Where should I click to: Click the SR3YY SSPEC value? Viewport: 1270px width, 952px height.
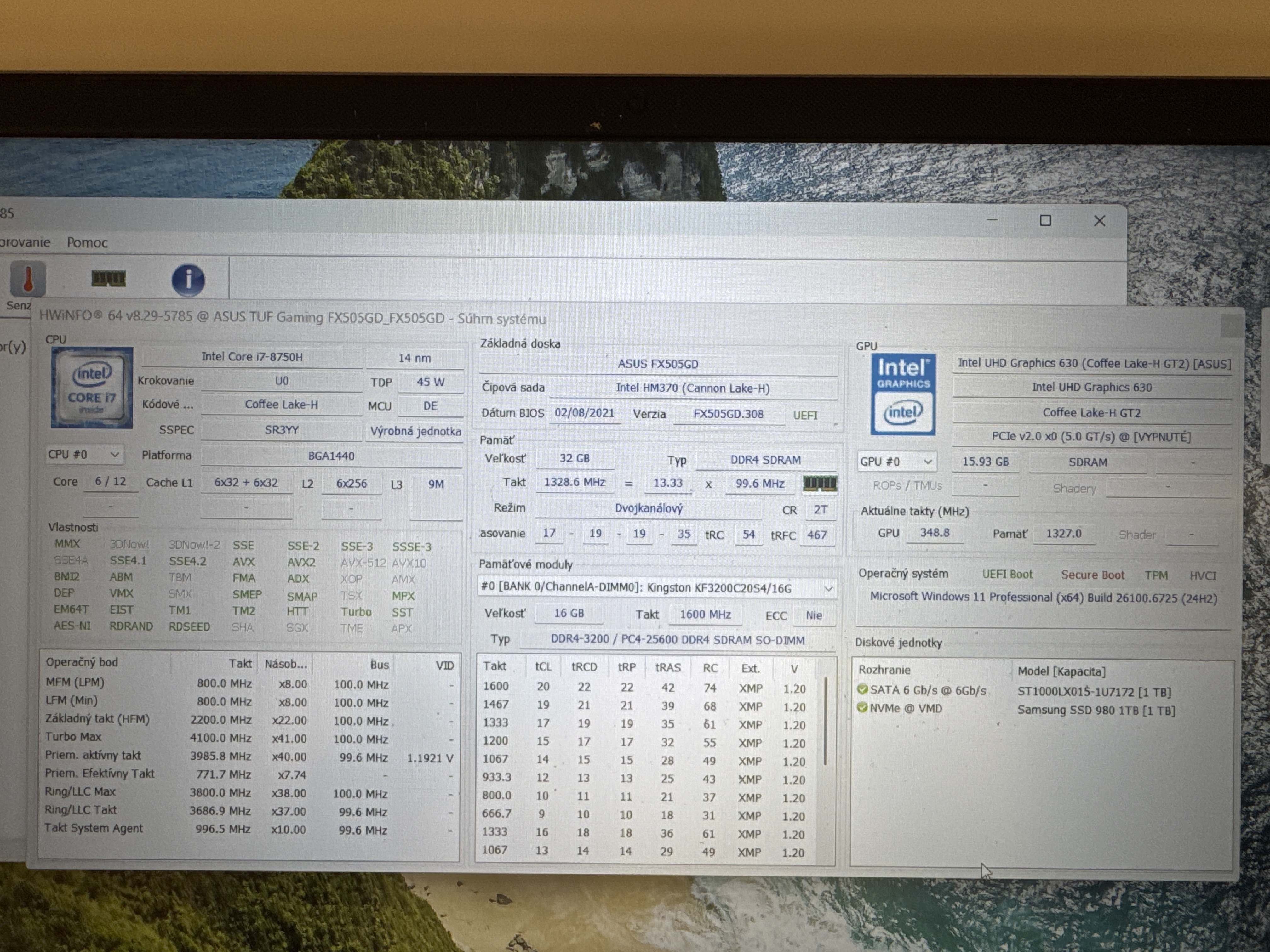coord(281,430)
